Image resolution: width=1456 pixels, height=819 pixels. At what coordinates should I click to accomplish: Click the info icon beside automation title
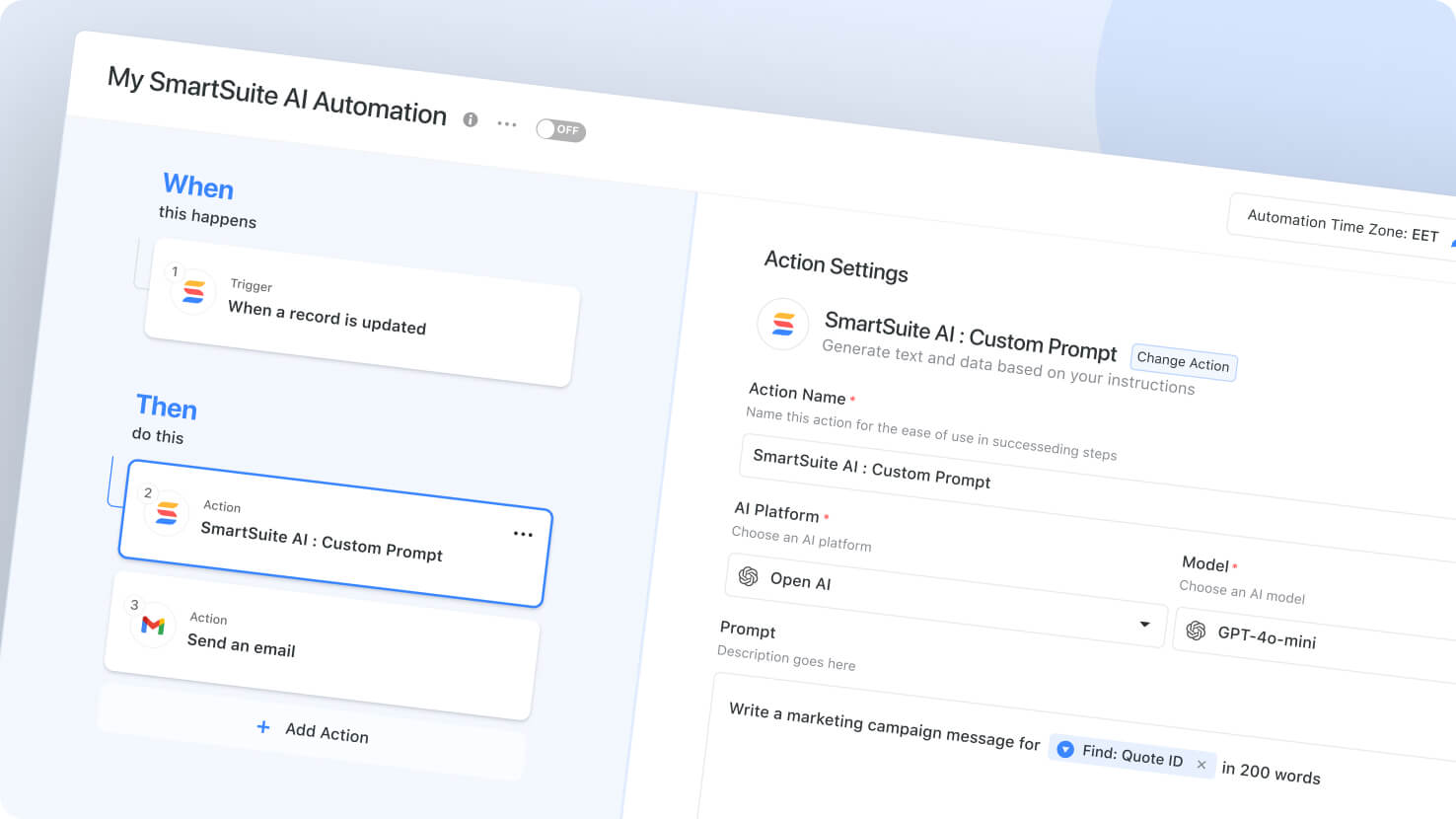click(471, 119)
